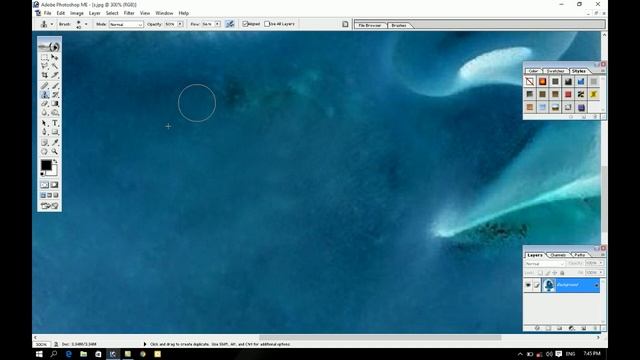Select the Magic Wand tool
The image size is (640, 360).
55,66
